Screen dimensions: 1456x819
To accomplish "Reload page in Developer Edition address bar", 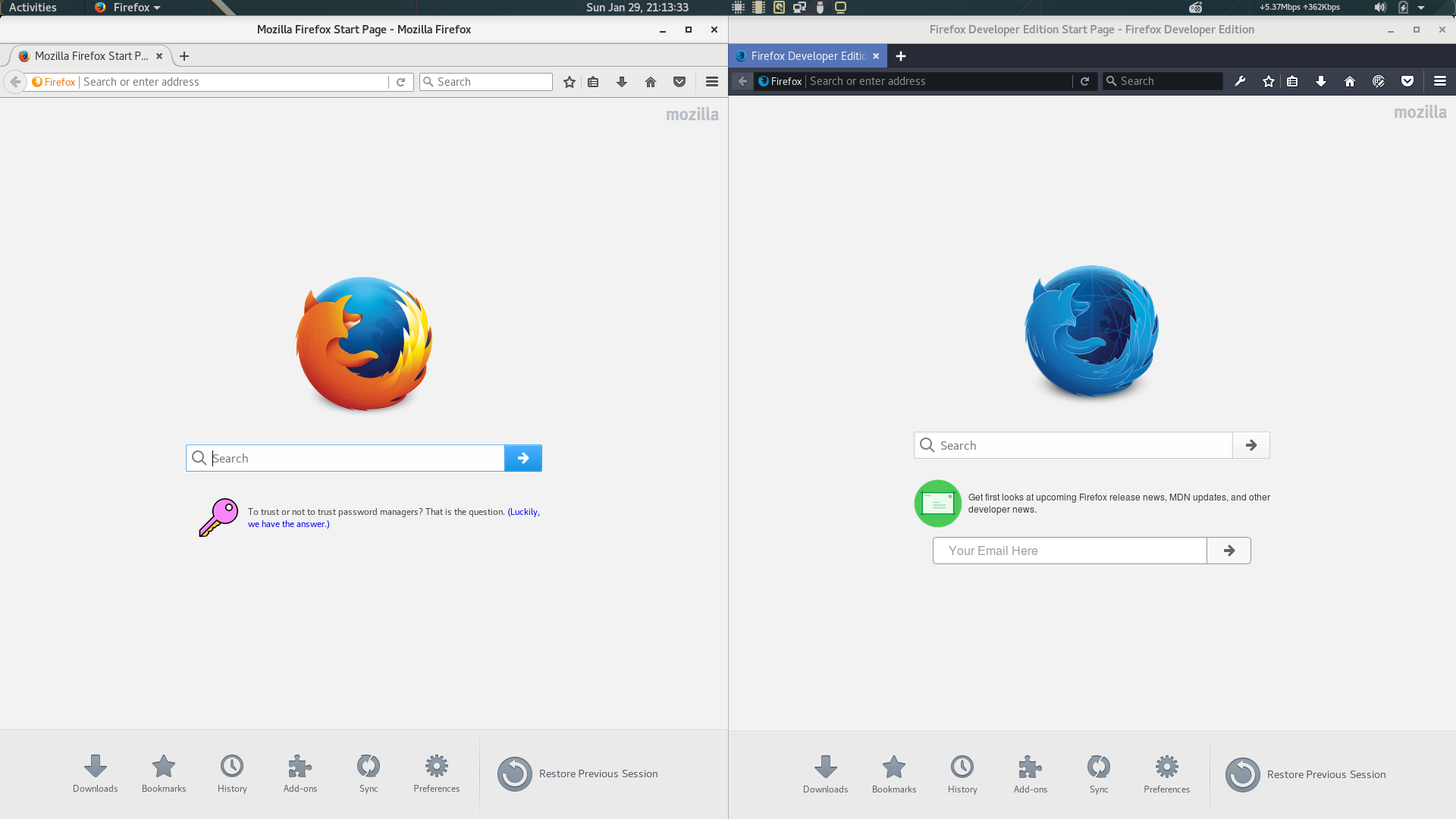I will [1085, 81].
